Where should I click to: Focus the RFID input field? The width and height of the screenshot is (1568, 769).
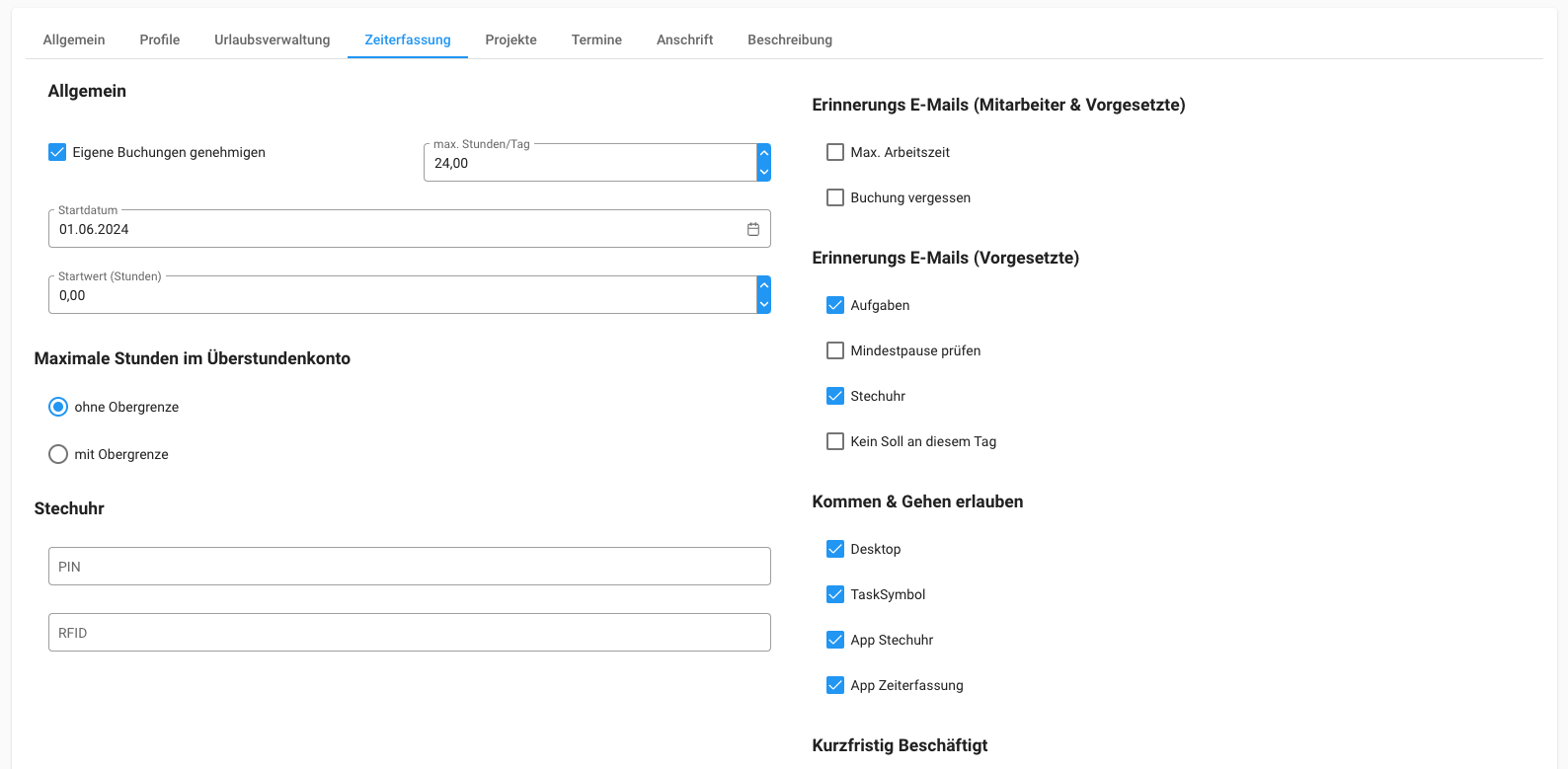pos(410,633)
